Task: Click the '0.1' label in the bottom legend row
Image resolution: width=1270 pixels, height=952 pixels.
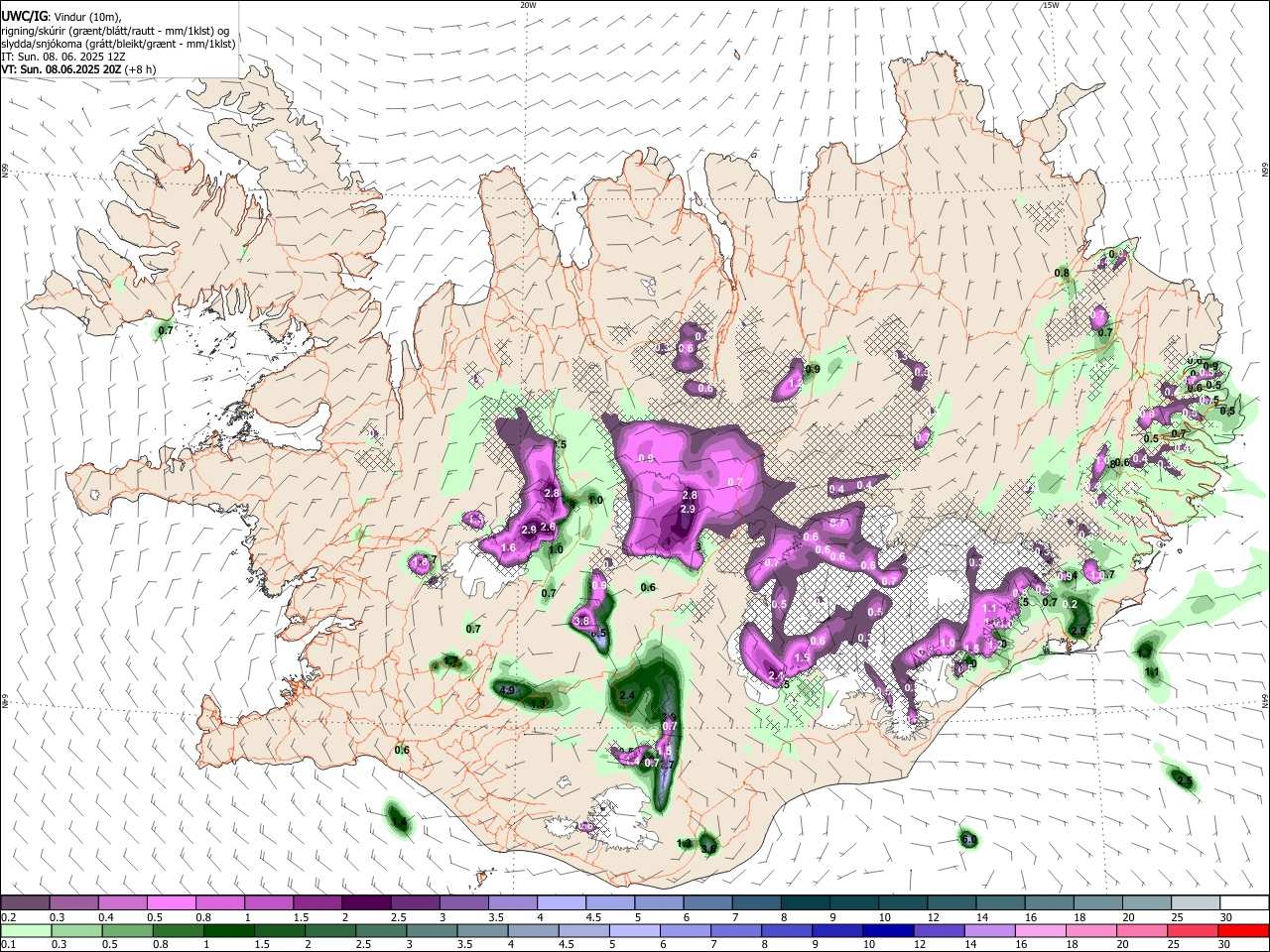Action: click(x=9, y=945)
